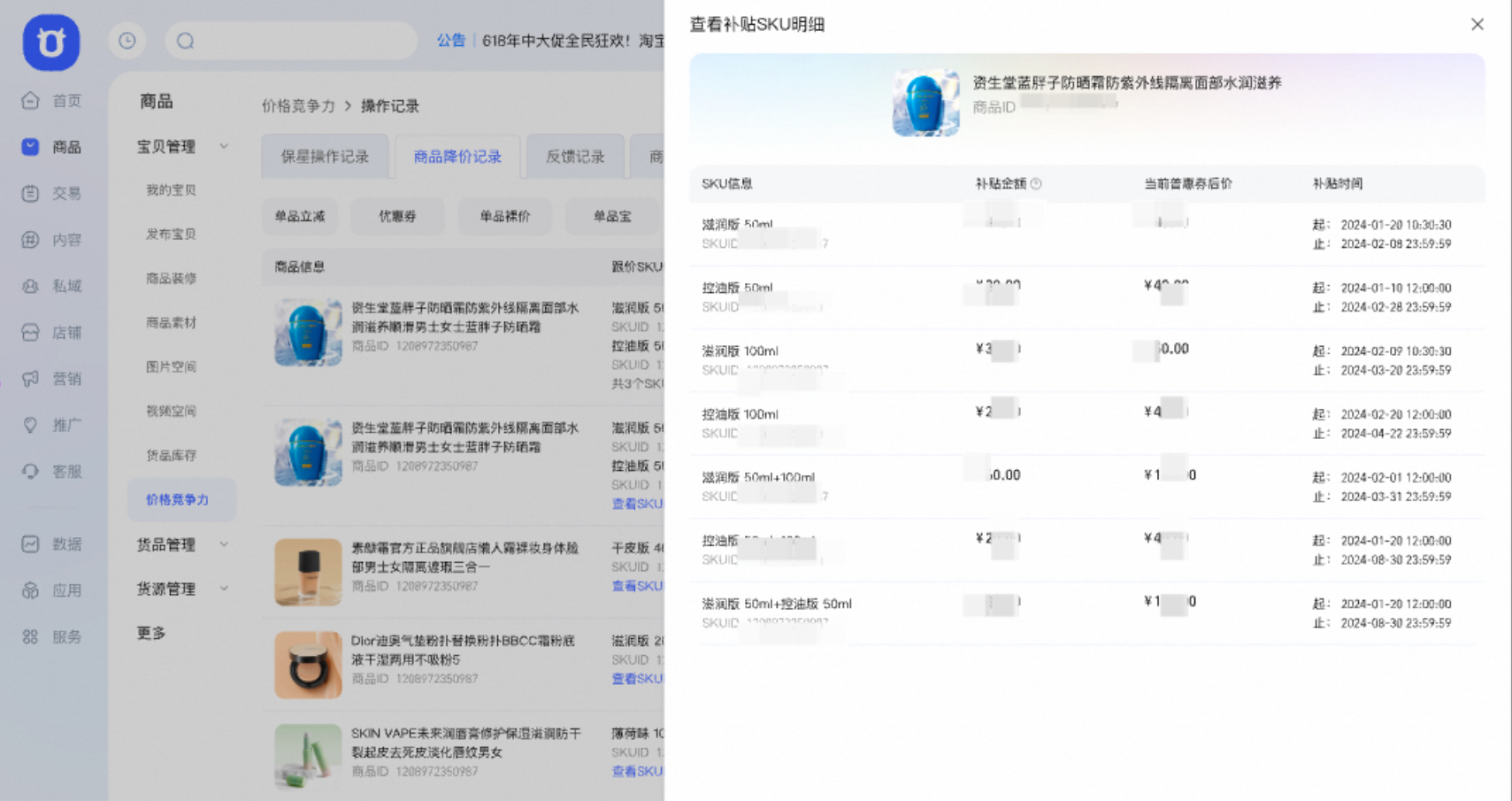The width and height of the screenshot is (1512, 801).
Task: Open 客服 icon in sidebar
Action: pyautogui.click(x=30, y=471)
